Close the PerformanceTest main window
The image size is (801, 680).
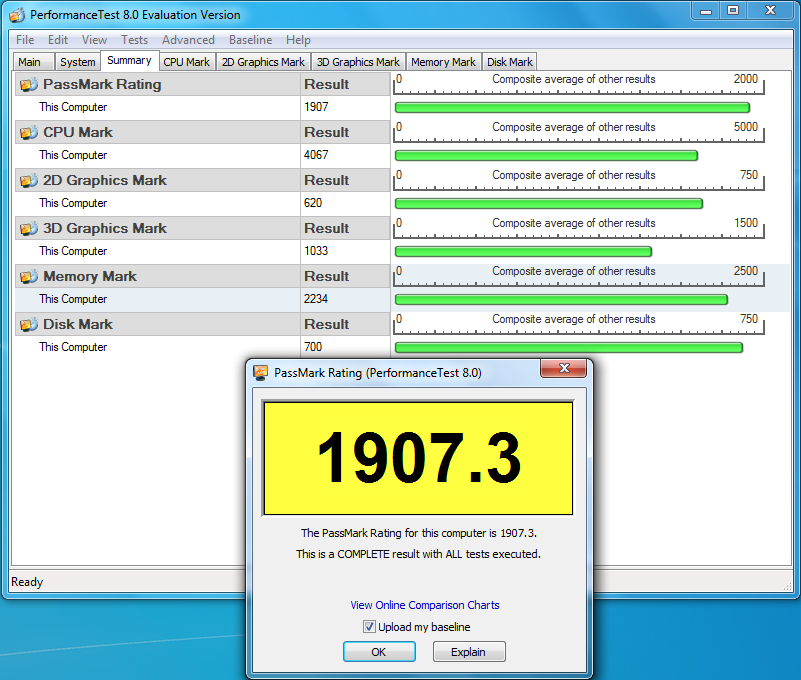(771, 11)
